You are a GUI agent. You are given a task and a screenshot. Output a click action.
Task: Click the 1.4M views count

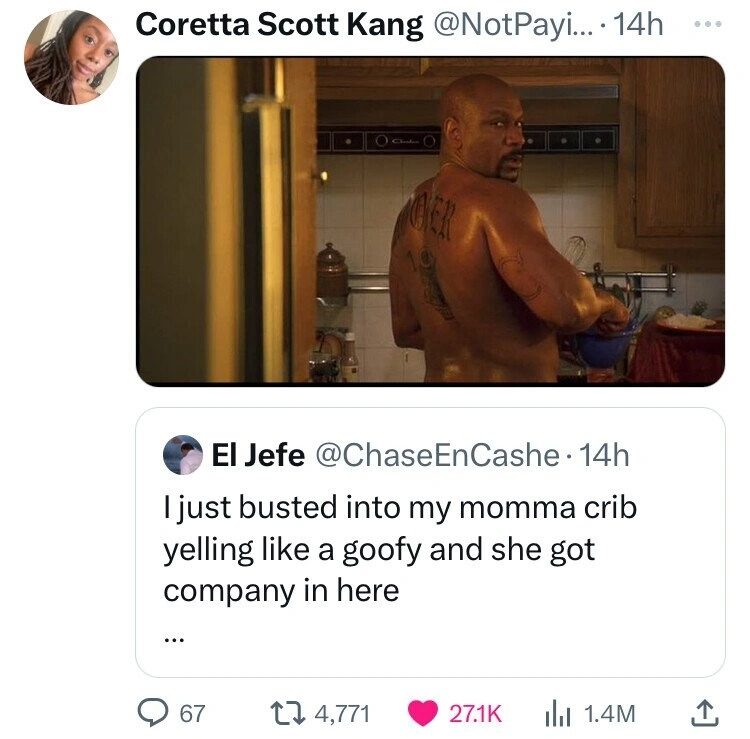point(610,713)
